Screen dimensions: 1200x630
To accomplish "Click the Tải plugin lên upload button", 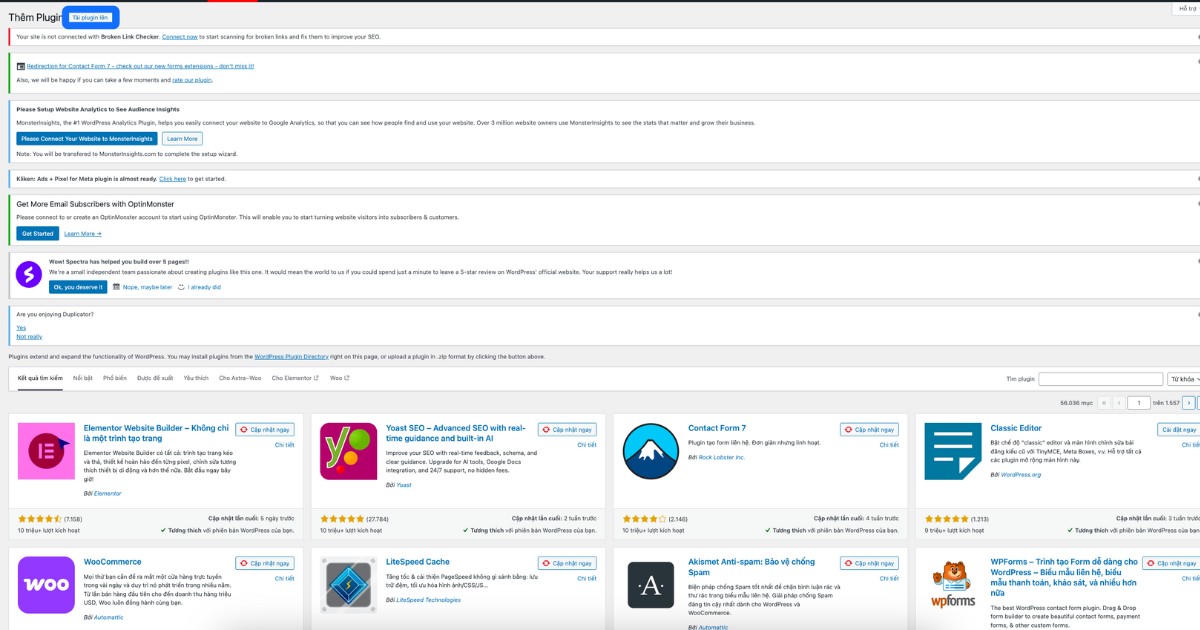I will [x=90, y=17].
